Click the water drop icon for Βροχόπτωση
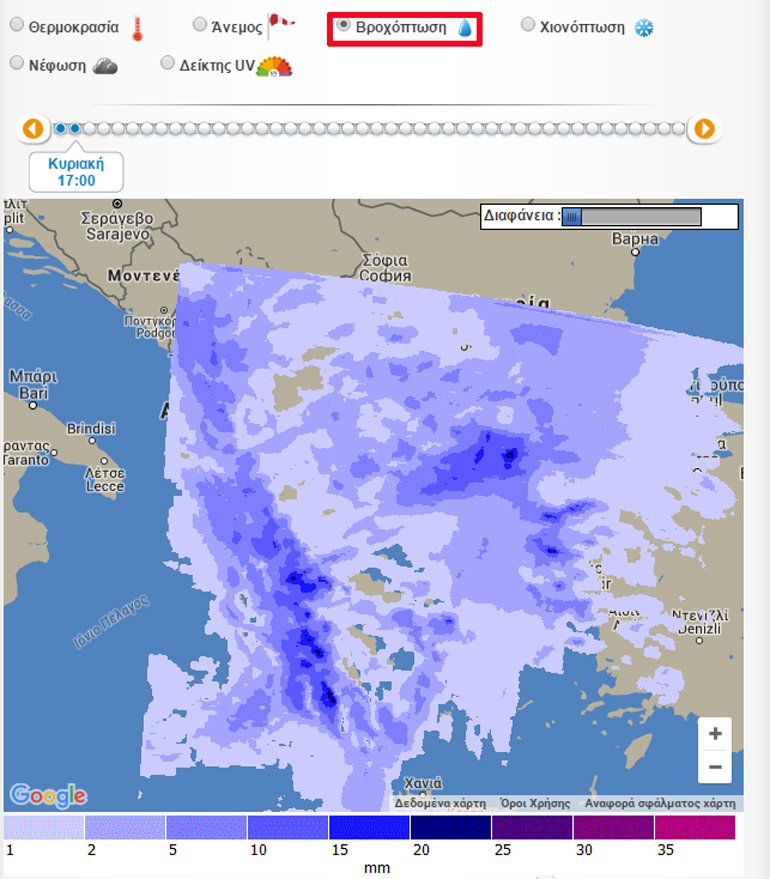This screenshot has height=879, width=770. click(465, 29)
